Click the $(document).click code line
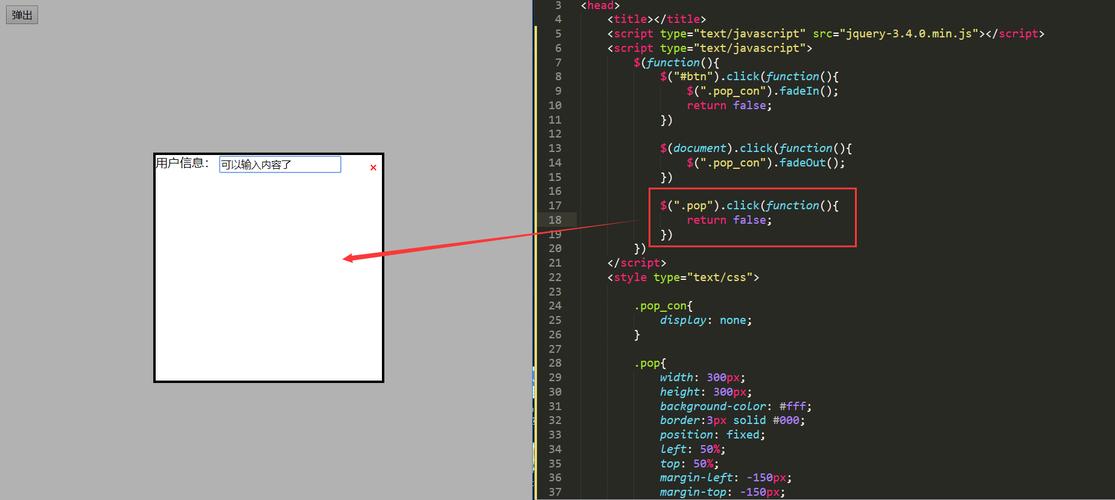Image resolution: width=1115 pixels, height=500 pixels. 756,148
